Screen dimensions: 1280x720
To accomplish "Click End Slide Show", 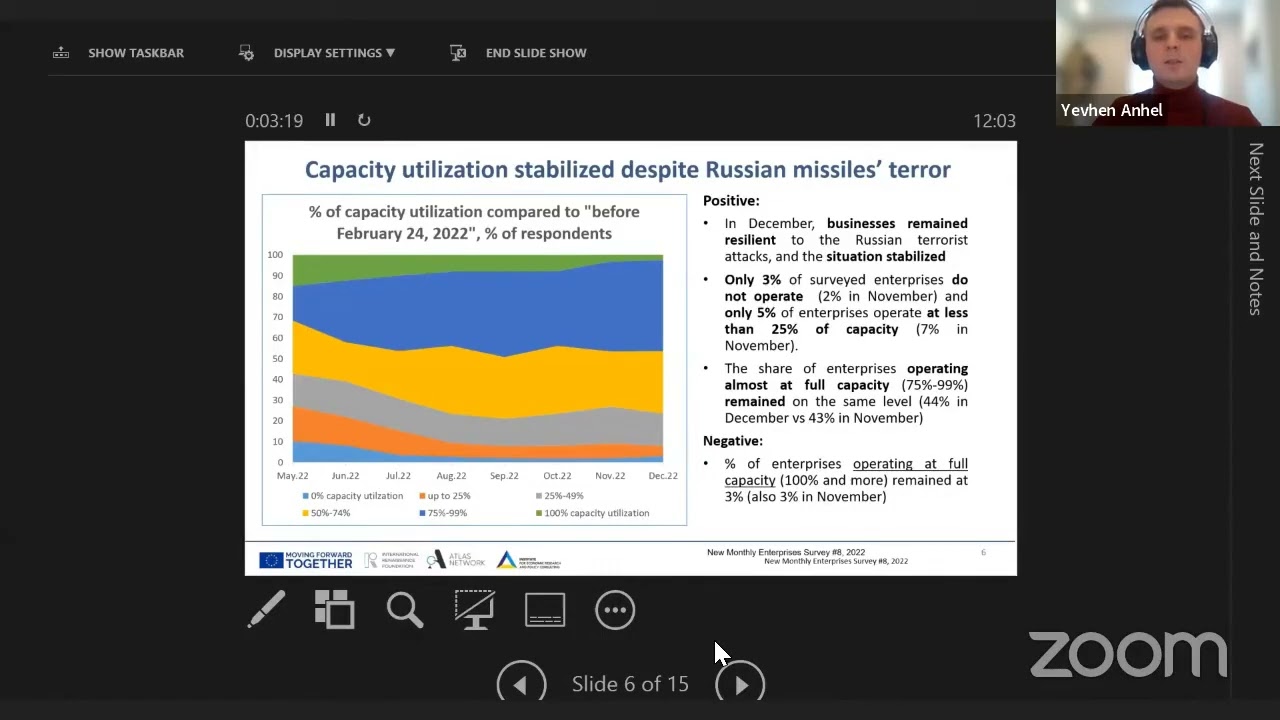I will [x=535, y=53].
